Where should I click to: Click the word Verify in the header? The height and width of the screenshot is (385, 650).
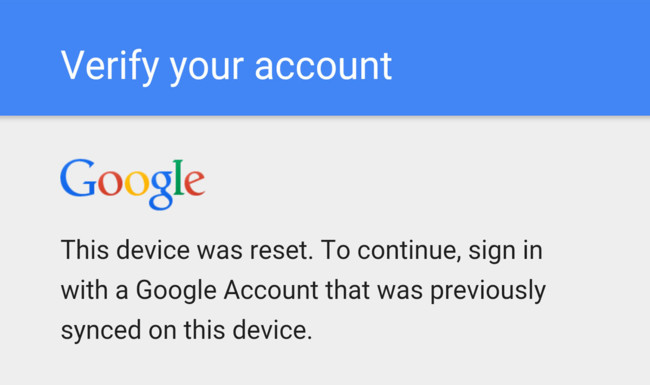(110, 66)
